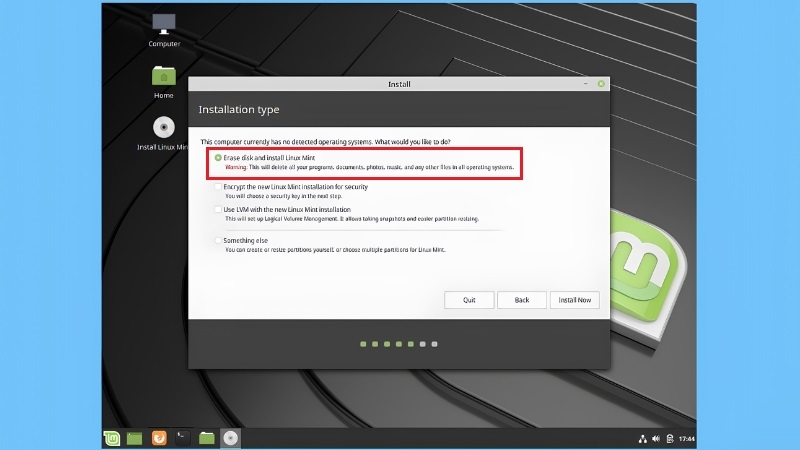Viewport: 800px width, 450px height.
Task: Select Erase disk and install Linux Mint
Action: [x=218, y=158]
